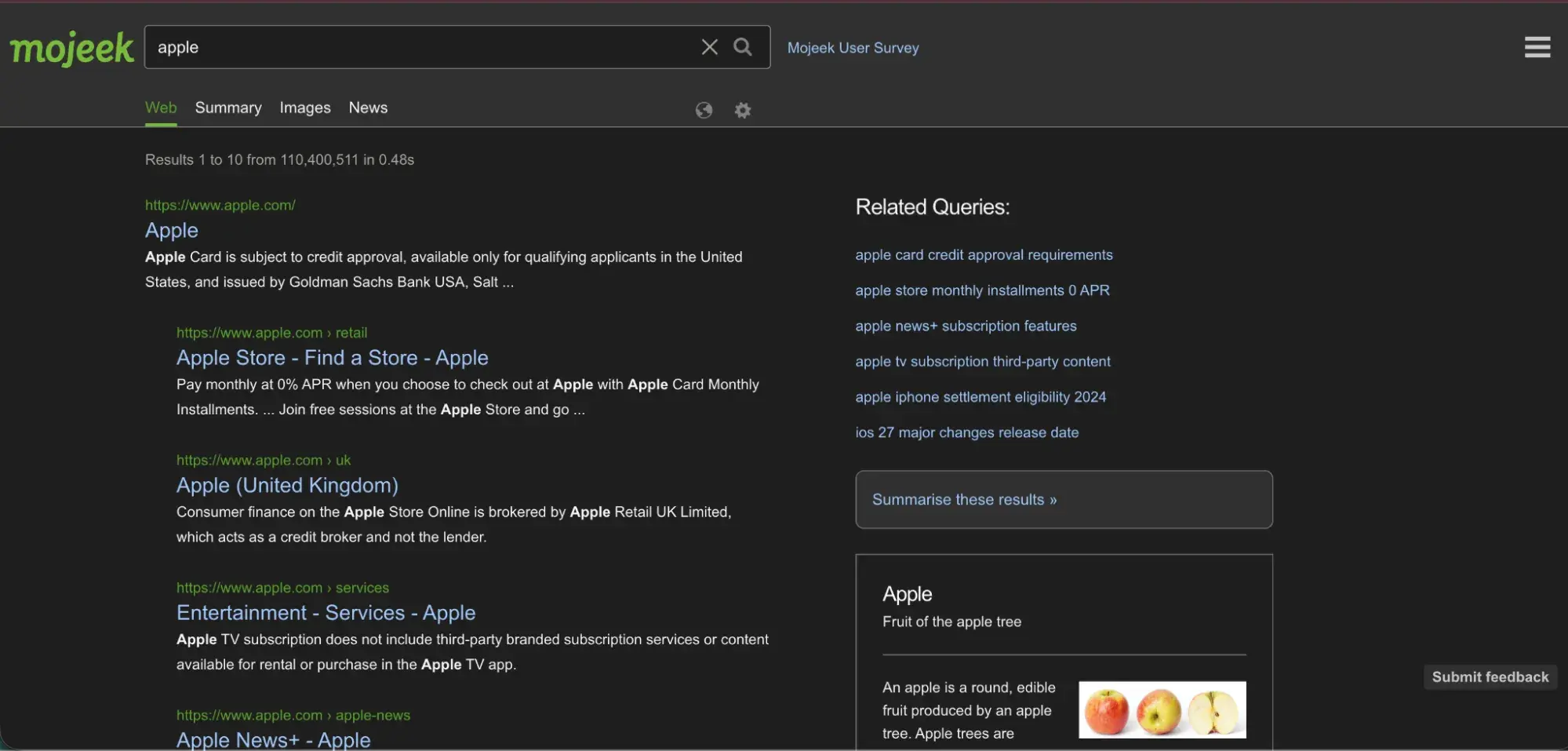The width and height of the screenshot is (1568, 751).
Task: Switch to the News tab
Action: point(368,108)
